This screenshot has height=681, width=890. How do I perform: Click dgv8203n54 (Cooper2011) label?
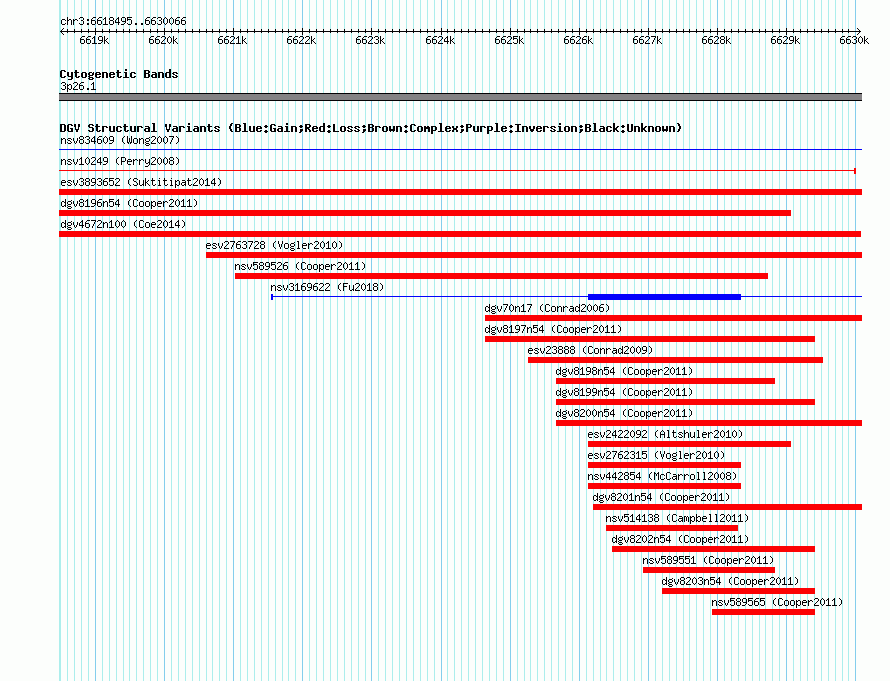click(731, 581)
